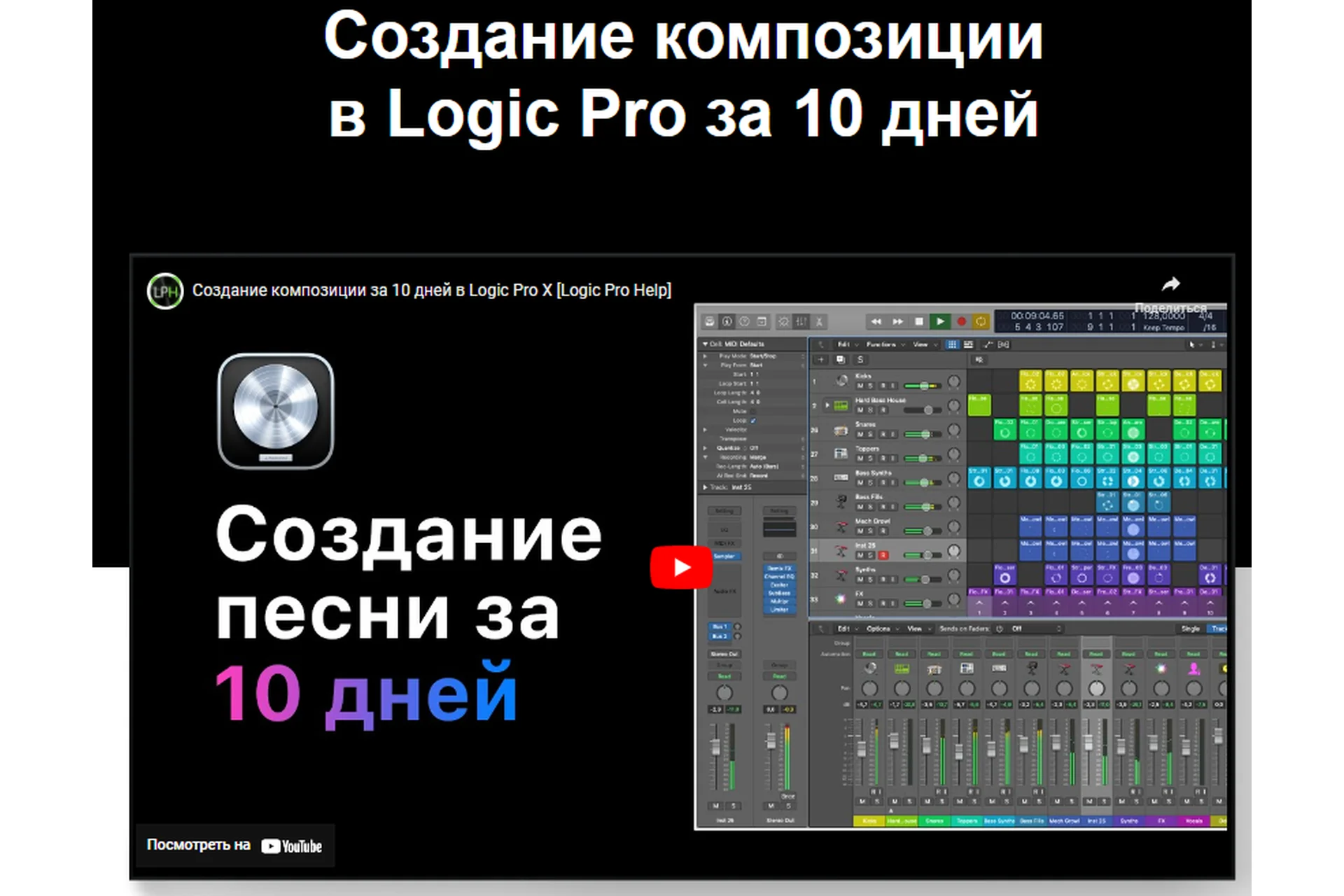This screenshot has height=896, width=1344.
Task: Click the Record button in the transport bar
Action: click(962, 321)
